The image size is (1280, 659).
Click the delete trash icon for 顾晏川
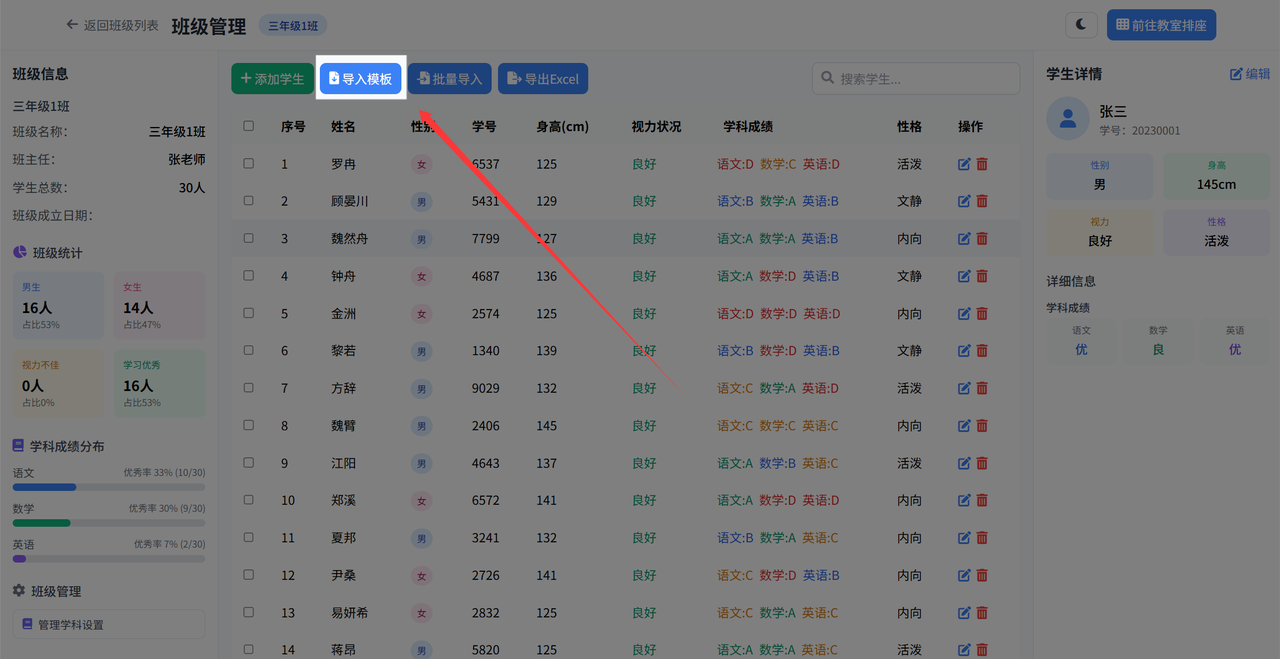coord(983,200)
